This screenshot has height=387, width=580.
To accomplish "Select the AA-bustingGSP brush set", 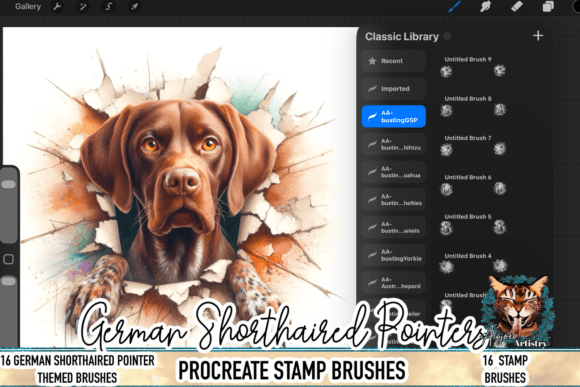I will (x=394, y=117).
